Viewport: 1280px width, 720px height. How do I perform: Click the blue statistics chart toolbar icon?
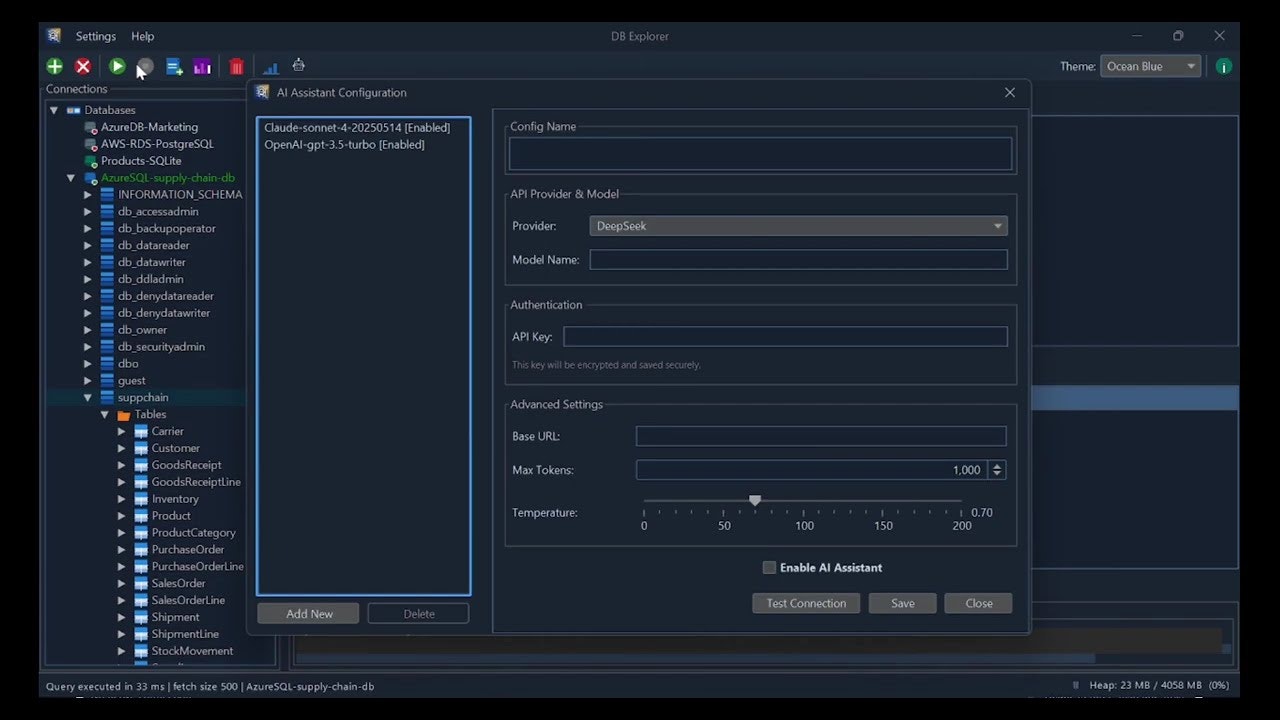pyautogui.click(x=270, y=66)
